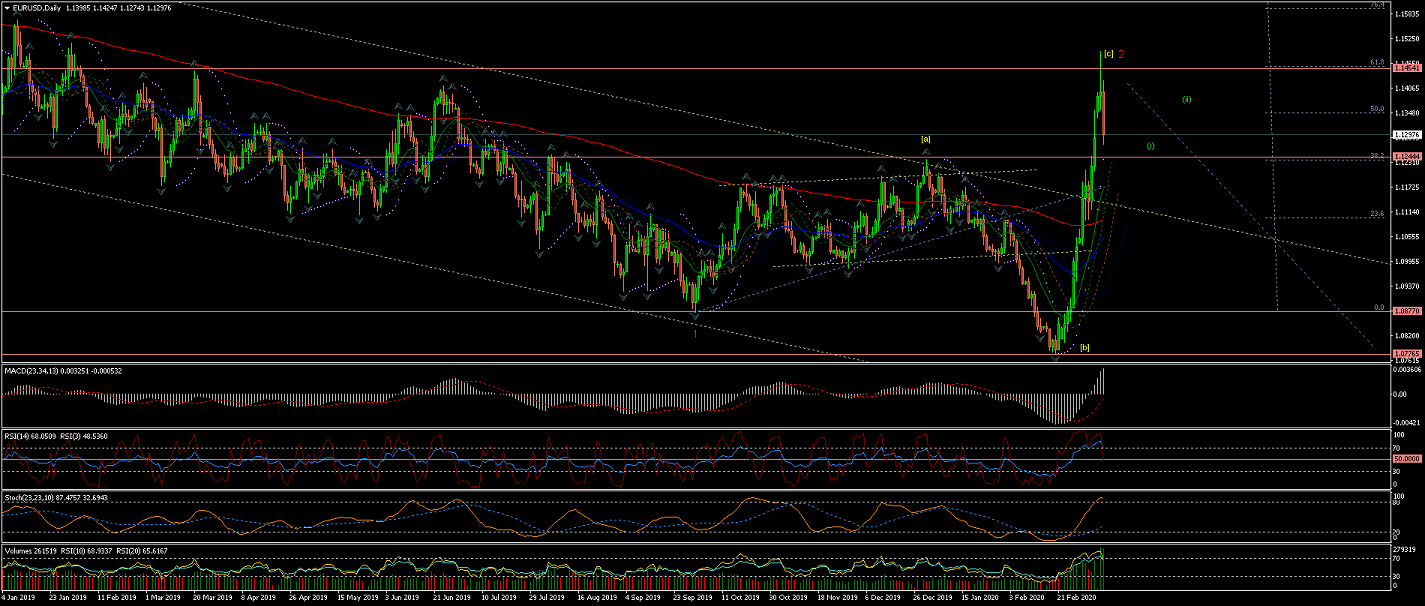The image size is (1425, 606).
Task: Select the 23.6 Fibonacci level label
Action: click(x=1377, y=212)
